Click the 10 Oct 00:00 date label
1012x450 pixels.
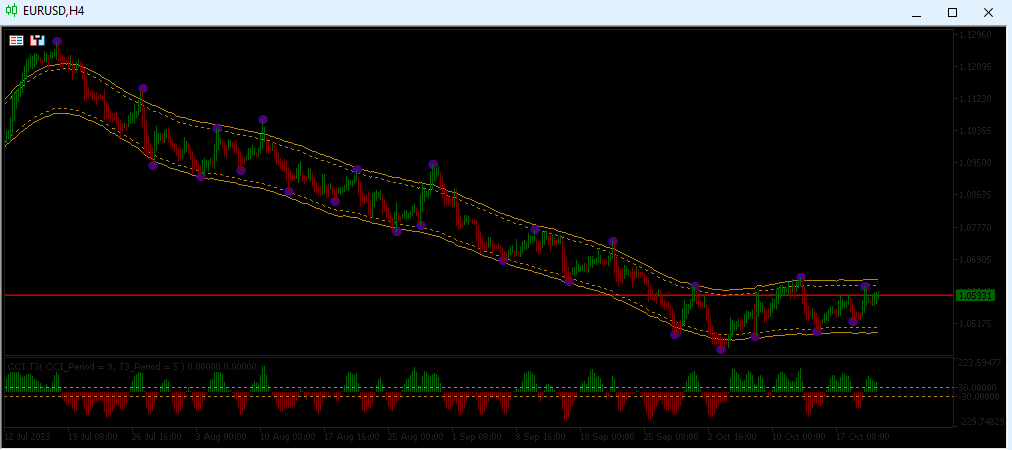(x=798, y=436)
